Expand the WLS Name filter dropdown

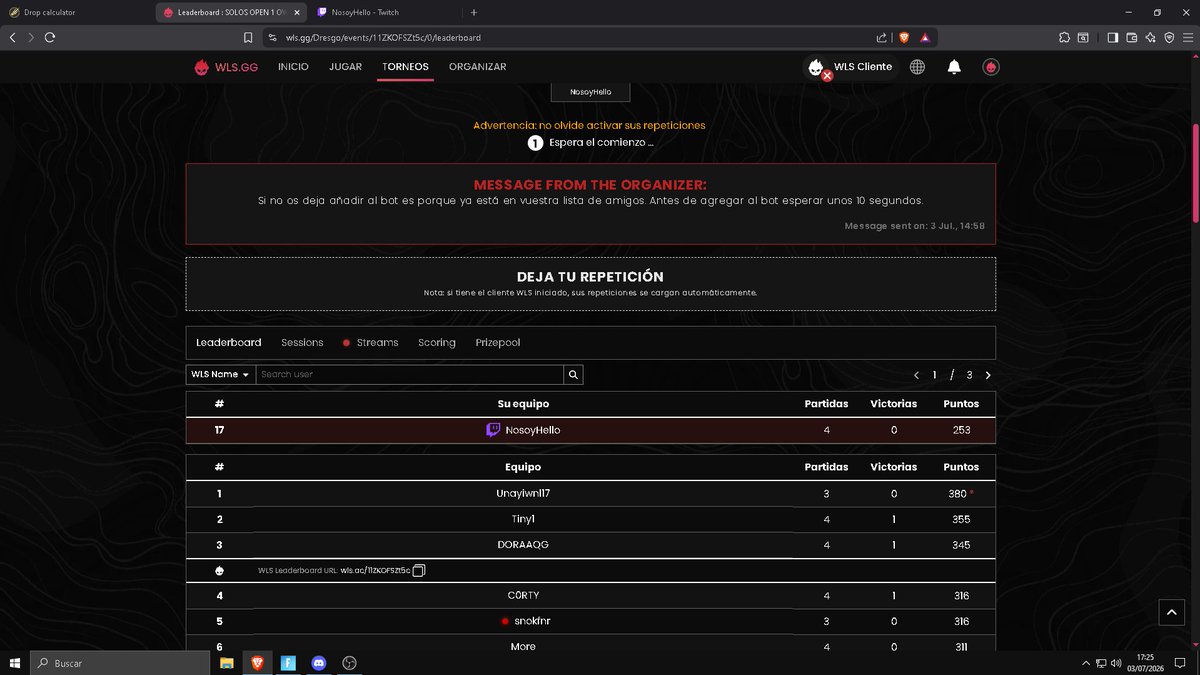[x=220, y=374]
